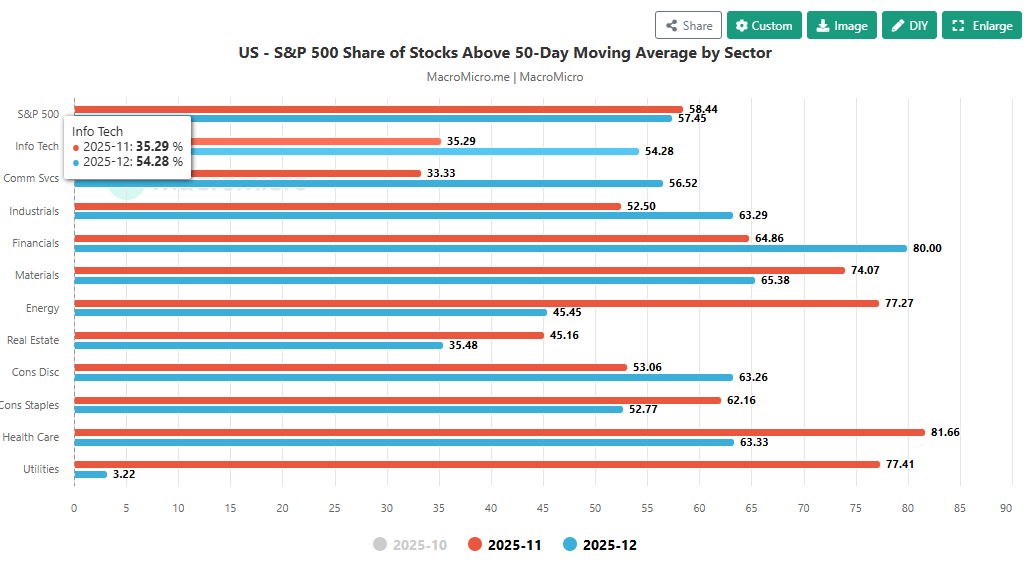Select the Financials 2025-12 blue bar
The width and height of the screenshot is (1026, 564).
coord(490,248)
